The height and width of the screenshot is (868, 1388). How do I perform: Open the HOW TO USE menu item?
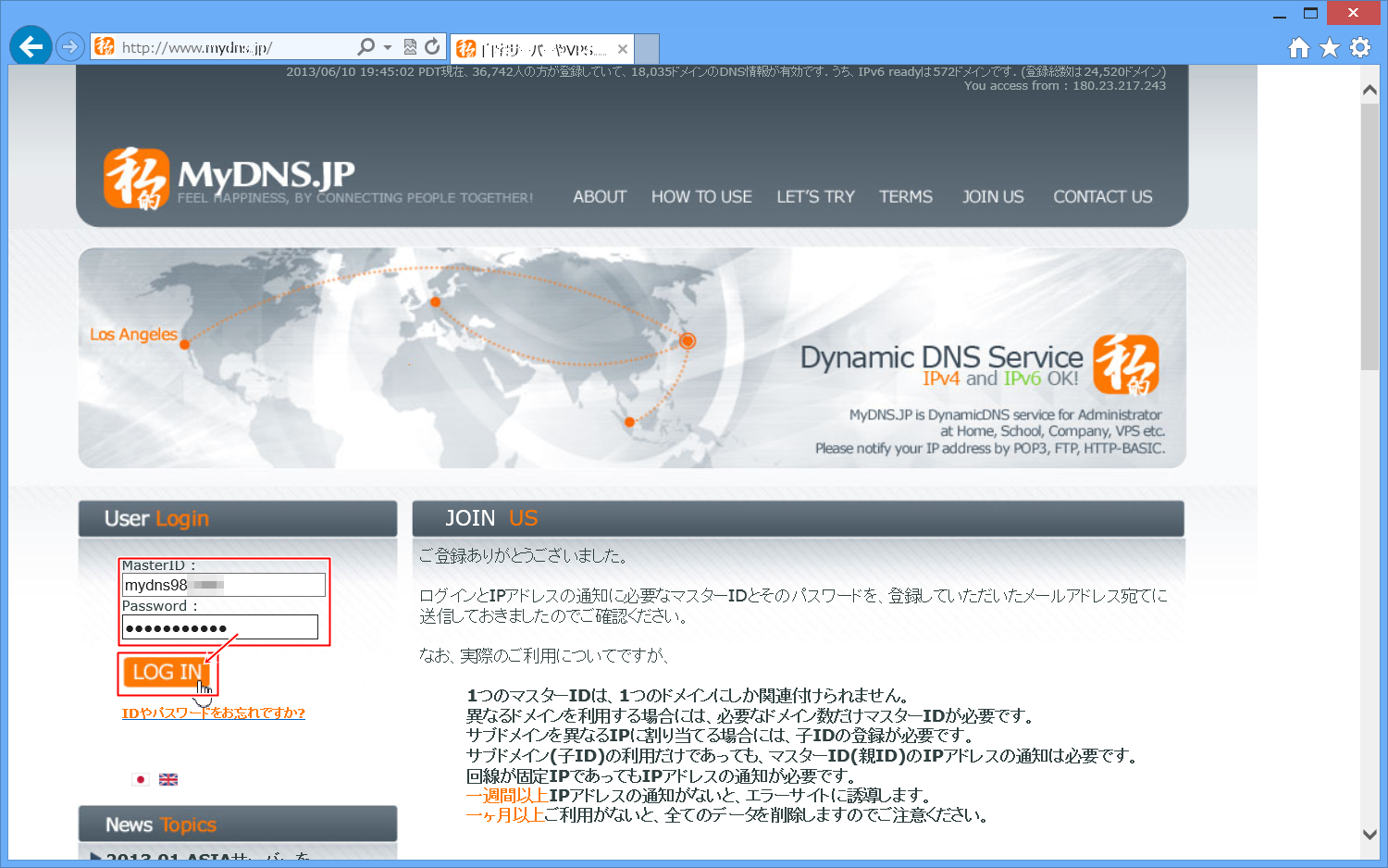(701, 197)
